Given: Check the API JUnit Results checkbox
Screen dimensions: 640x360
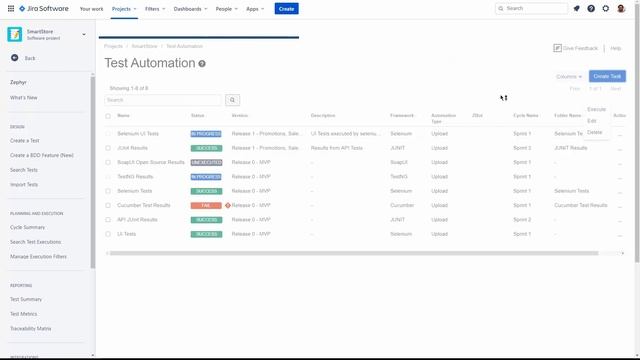Looking at the screenshot, I should pos(108,220).
